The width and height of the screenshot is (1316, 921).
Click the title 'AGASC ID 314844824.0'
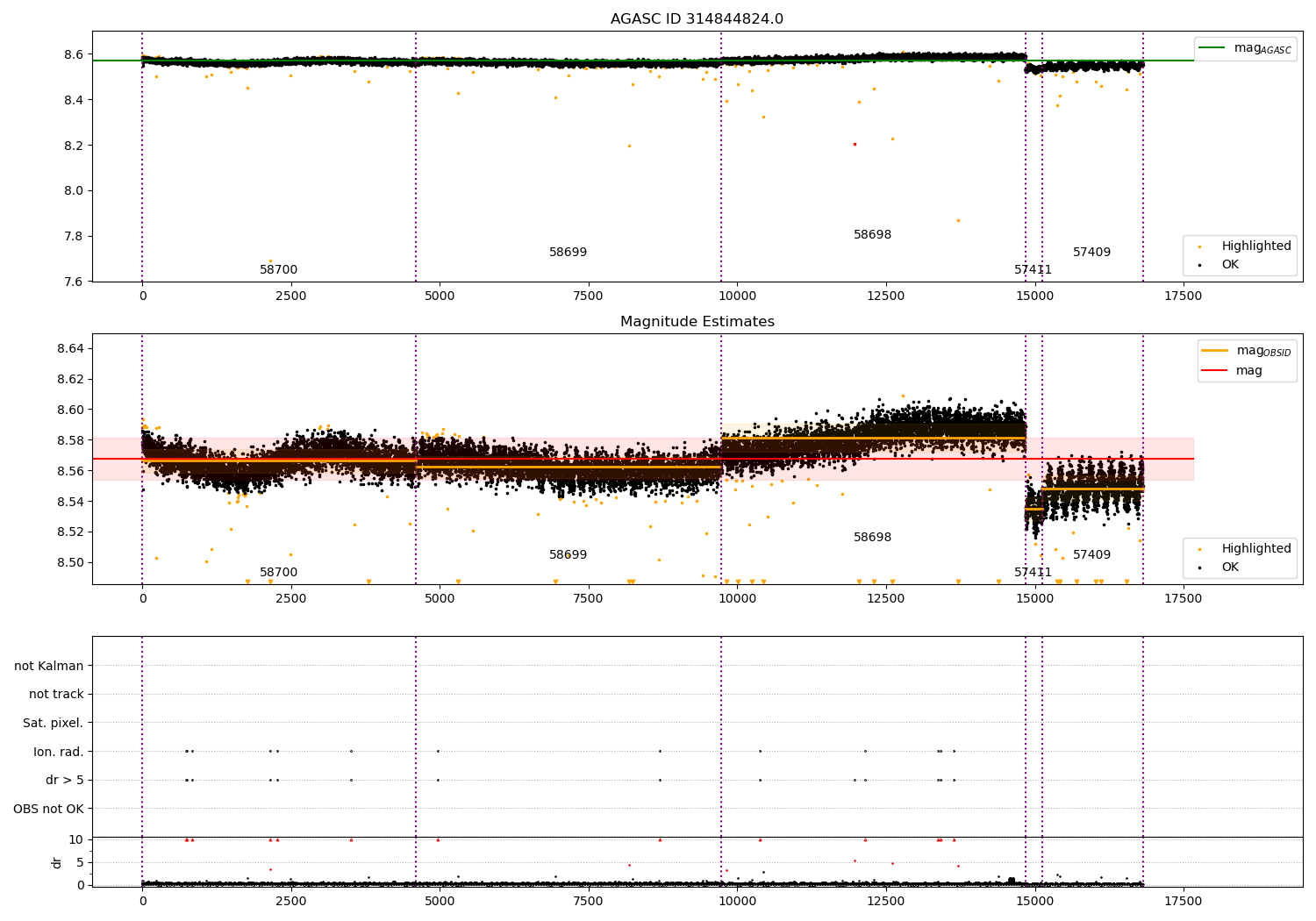pyautogui.click(x=697, y=19)
